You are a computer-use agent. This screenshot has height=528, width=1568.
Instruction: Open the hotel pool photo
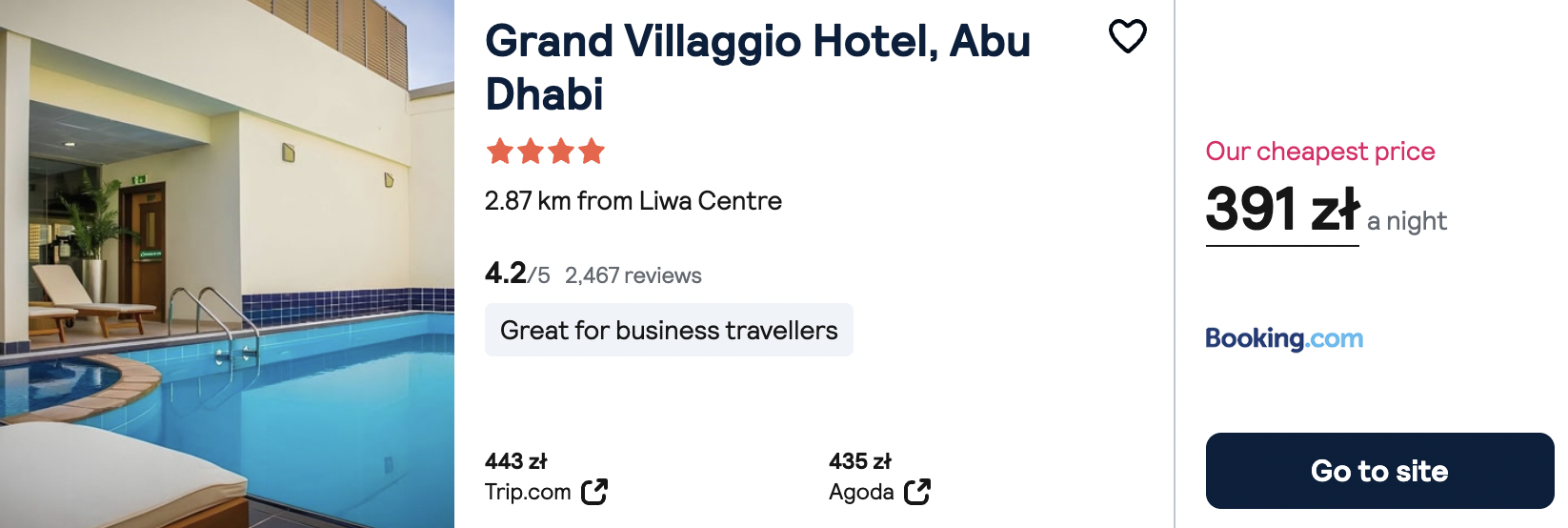(x=227, y=264)
